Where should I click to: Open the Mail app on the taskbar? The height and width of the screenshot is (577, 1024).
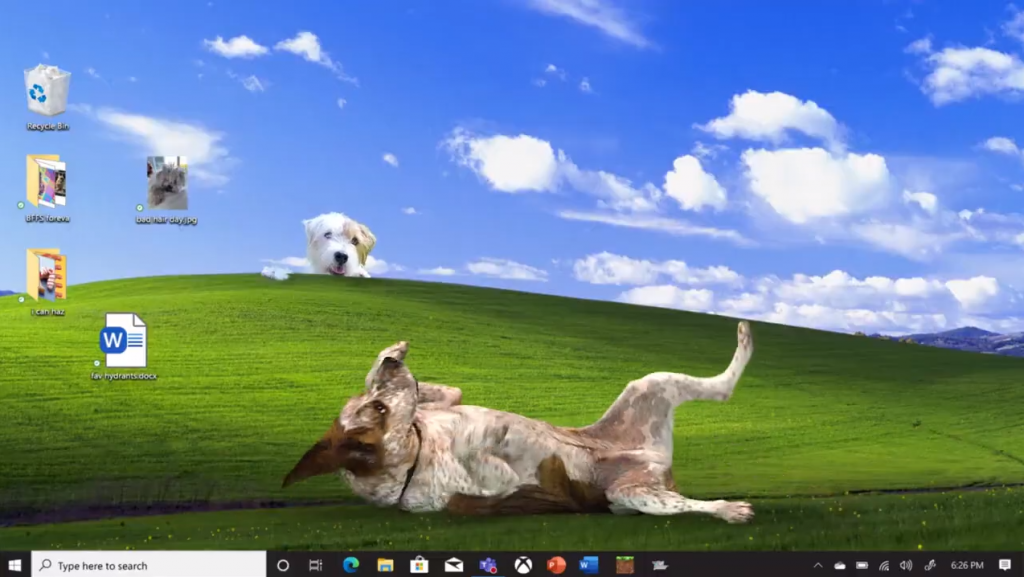(x=454, y=565)
